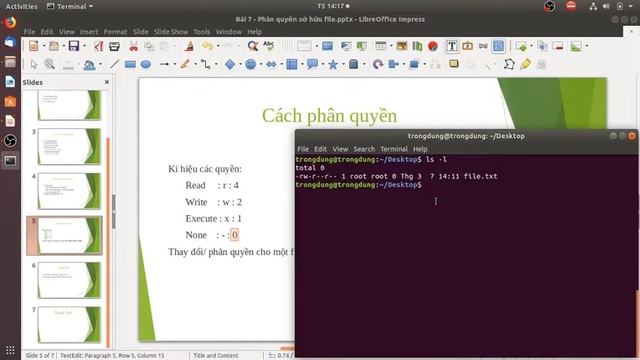This screenshot has width=640, height=360.
Task: Toggle shadow yellow box icon
Action: click(x=454, y=64)
